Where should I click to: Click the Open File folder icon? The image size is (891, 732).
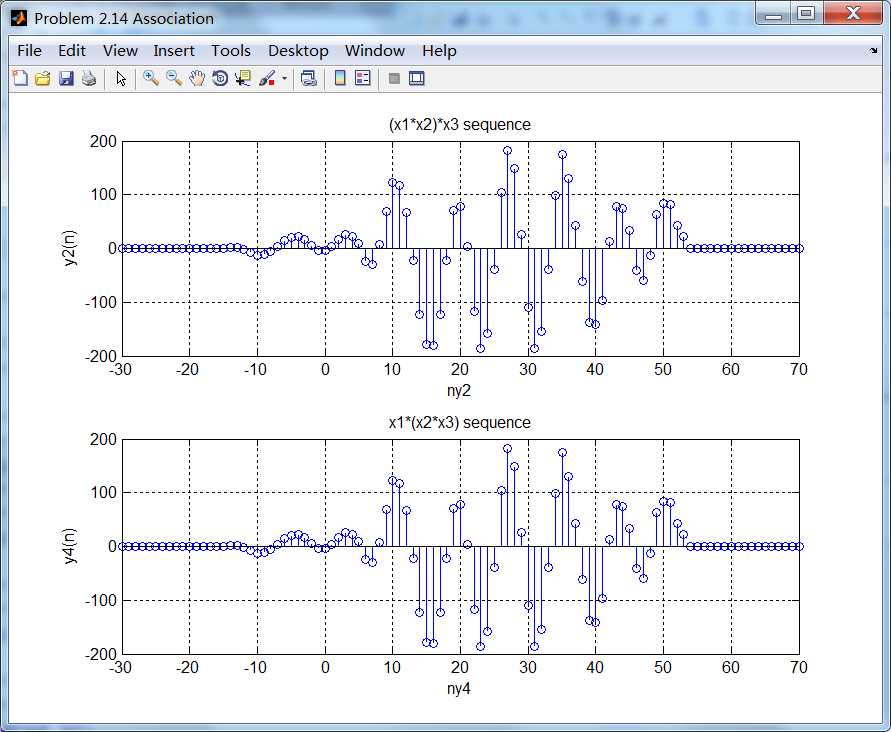pyautogui.click(x=43, y=78)
